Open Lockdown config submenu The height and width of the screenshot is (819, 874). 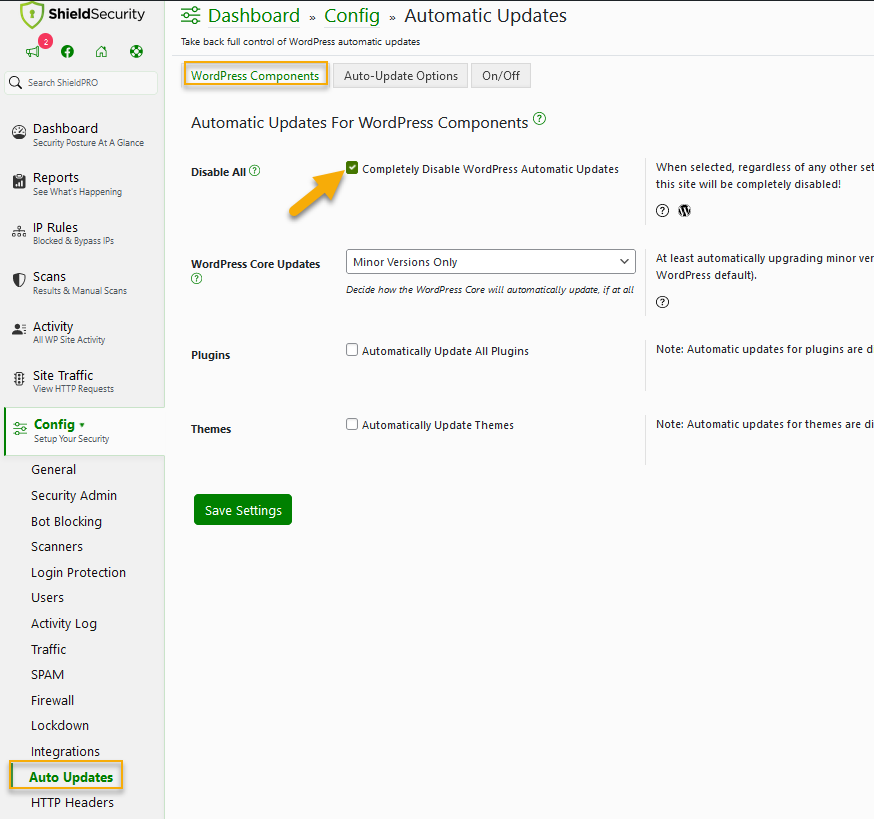[x=60, y=725]
